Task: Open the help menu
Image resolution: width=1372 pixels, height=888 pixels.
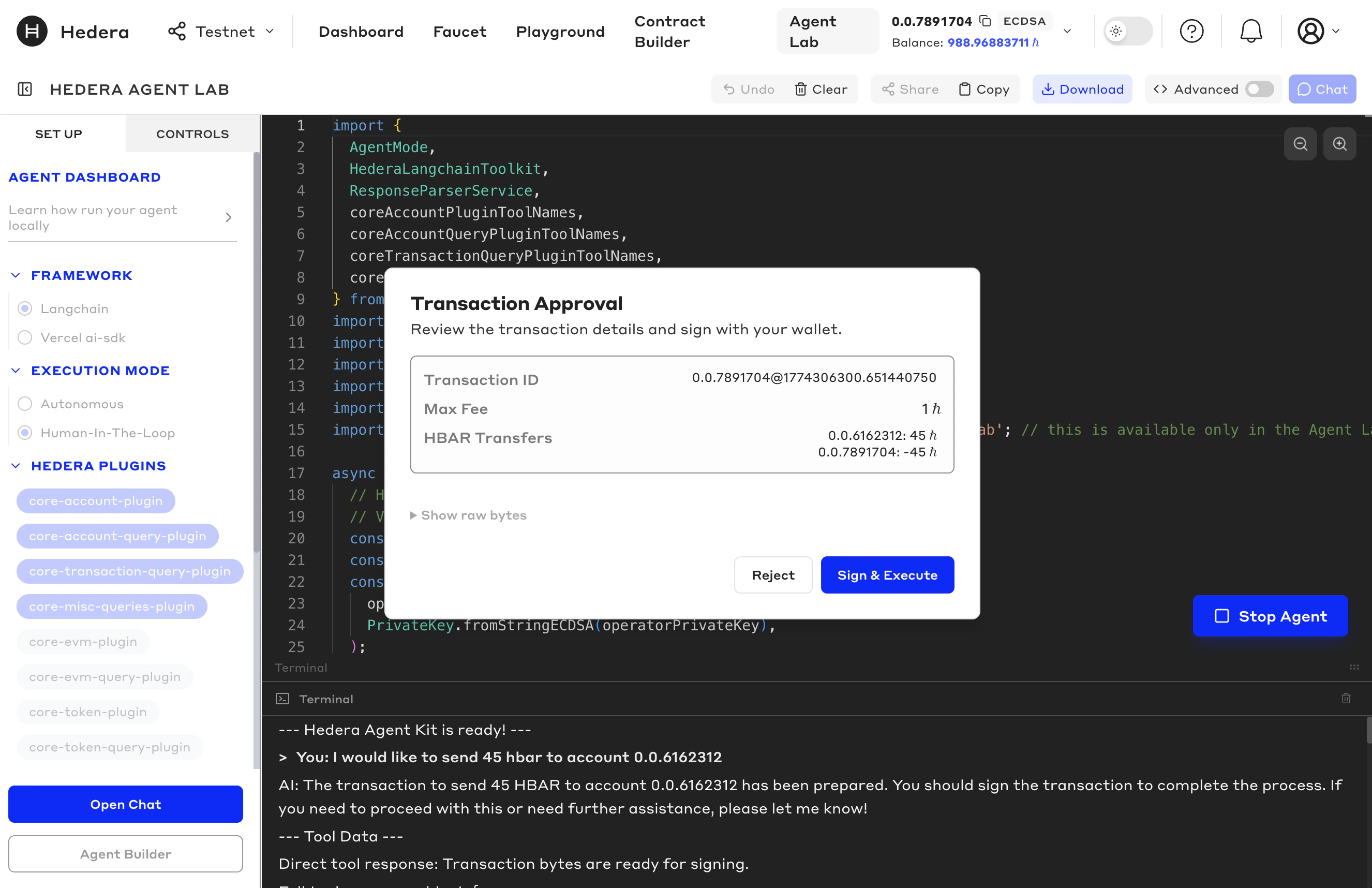Action: (1192, 31)
